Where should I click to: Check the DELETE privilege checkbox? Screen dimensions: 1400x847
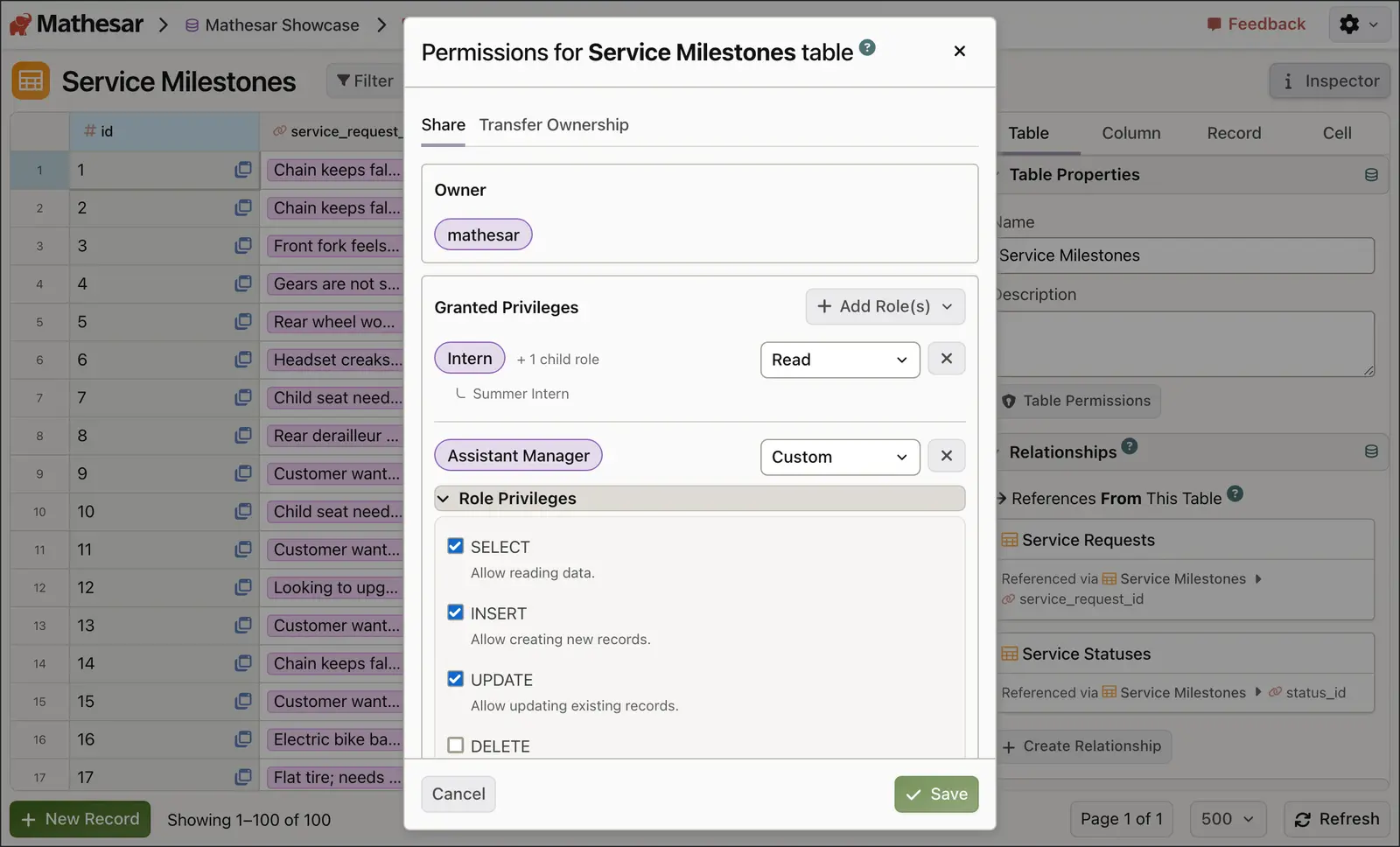[x=455, y=745]
